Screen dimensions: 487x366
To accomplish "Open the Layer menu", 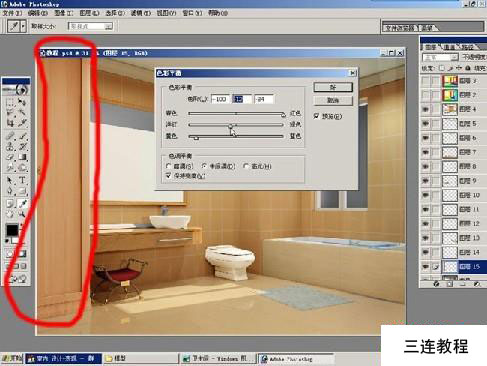I will coord(89,13).
